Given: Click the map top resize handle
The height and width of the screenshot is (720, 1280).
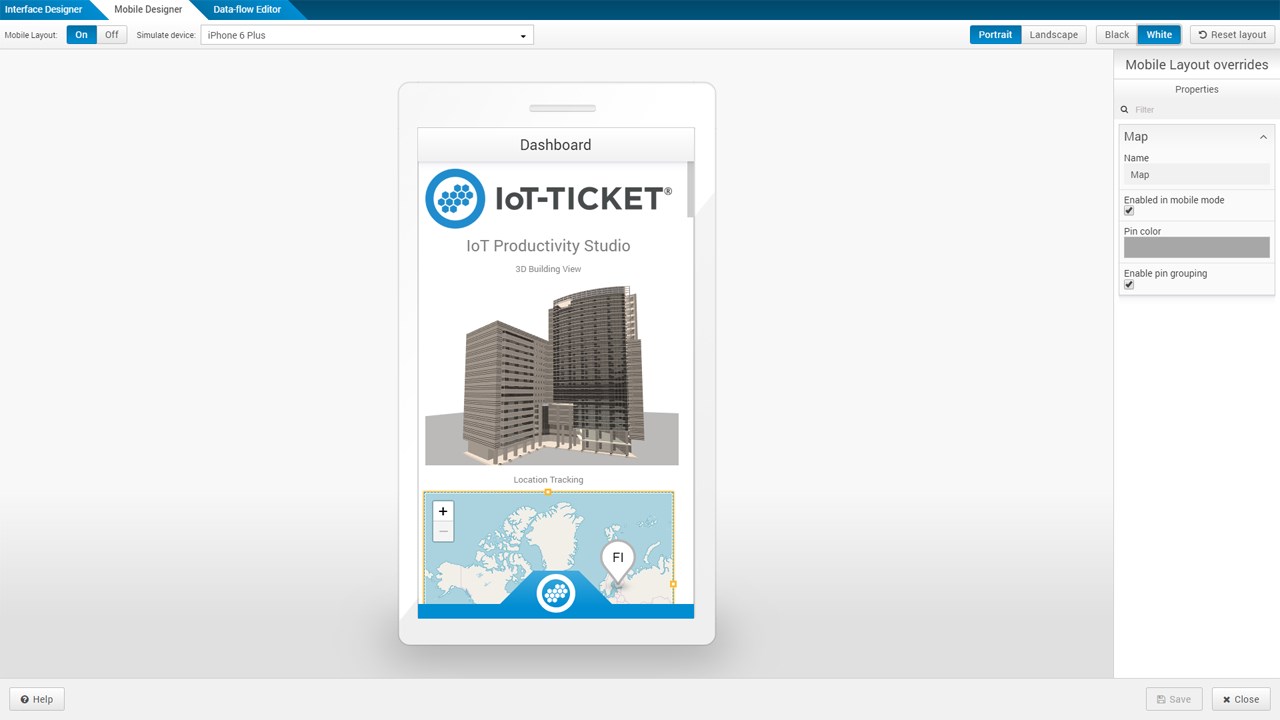Looking at the screenshot, I should pyautogui.click(x=548, y=492).
